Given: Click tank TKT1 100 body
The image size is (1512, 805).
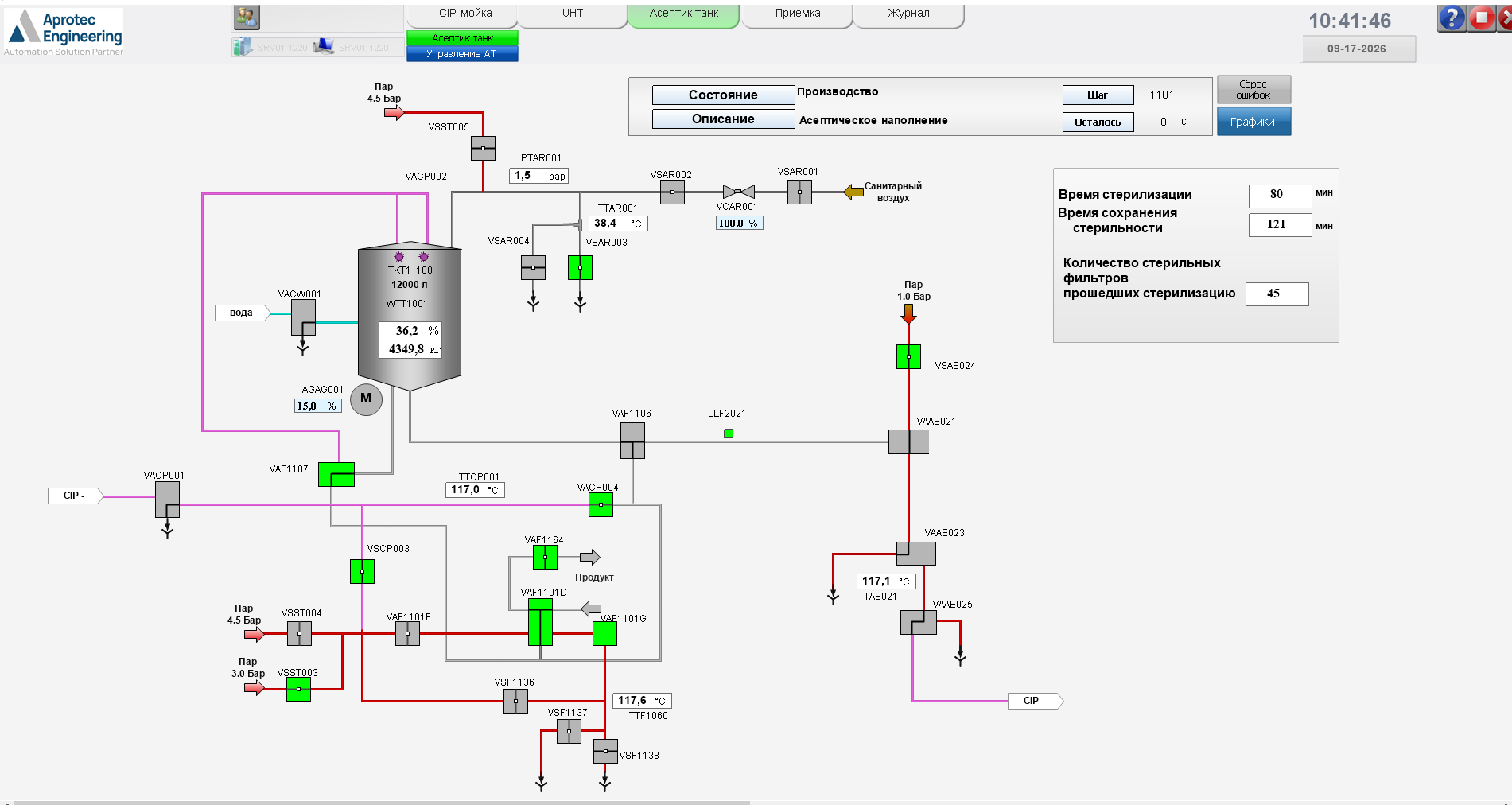Looking at the screenshot, I should pyautogui.click(x=410, y=316).
